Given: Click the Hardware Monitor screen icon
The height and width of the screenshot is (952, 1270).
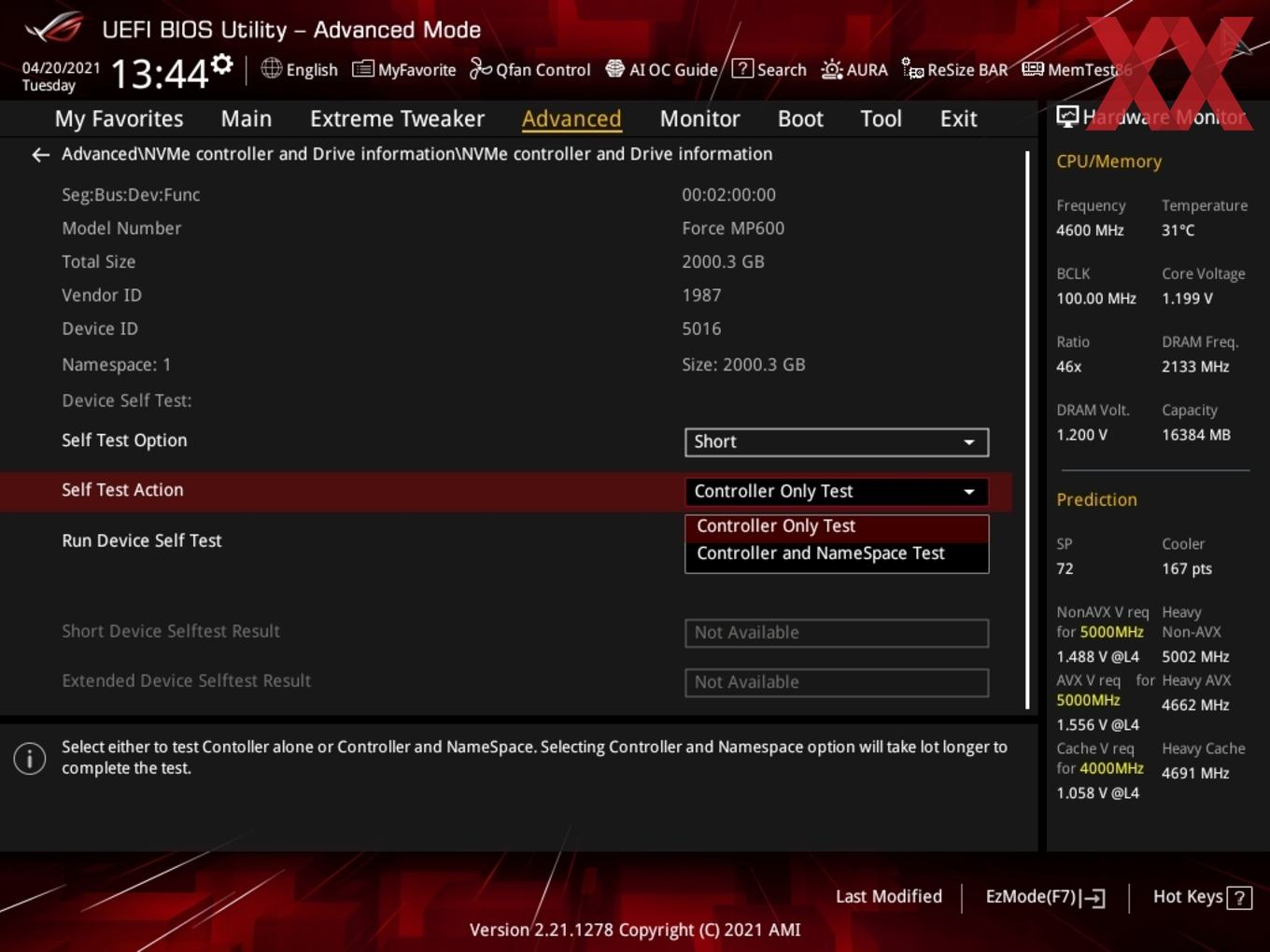Looking at the screenshot, I should (x=1067, y=117).
